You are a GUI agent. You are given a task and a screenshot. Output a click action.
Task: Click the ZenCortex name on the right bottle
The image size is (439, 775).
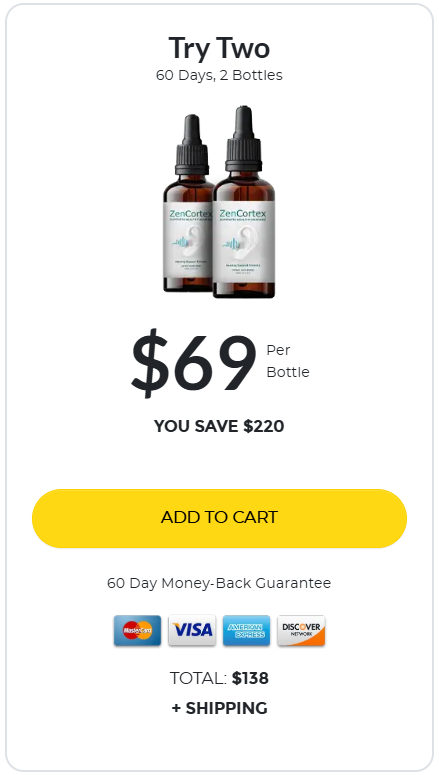pos(243,214)
